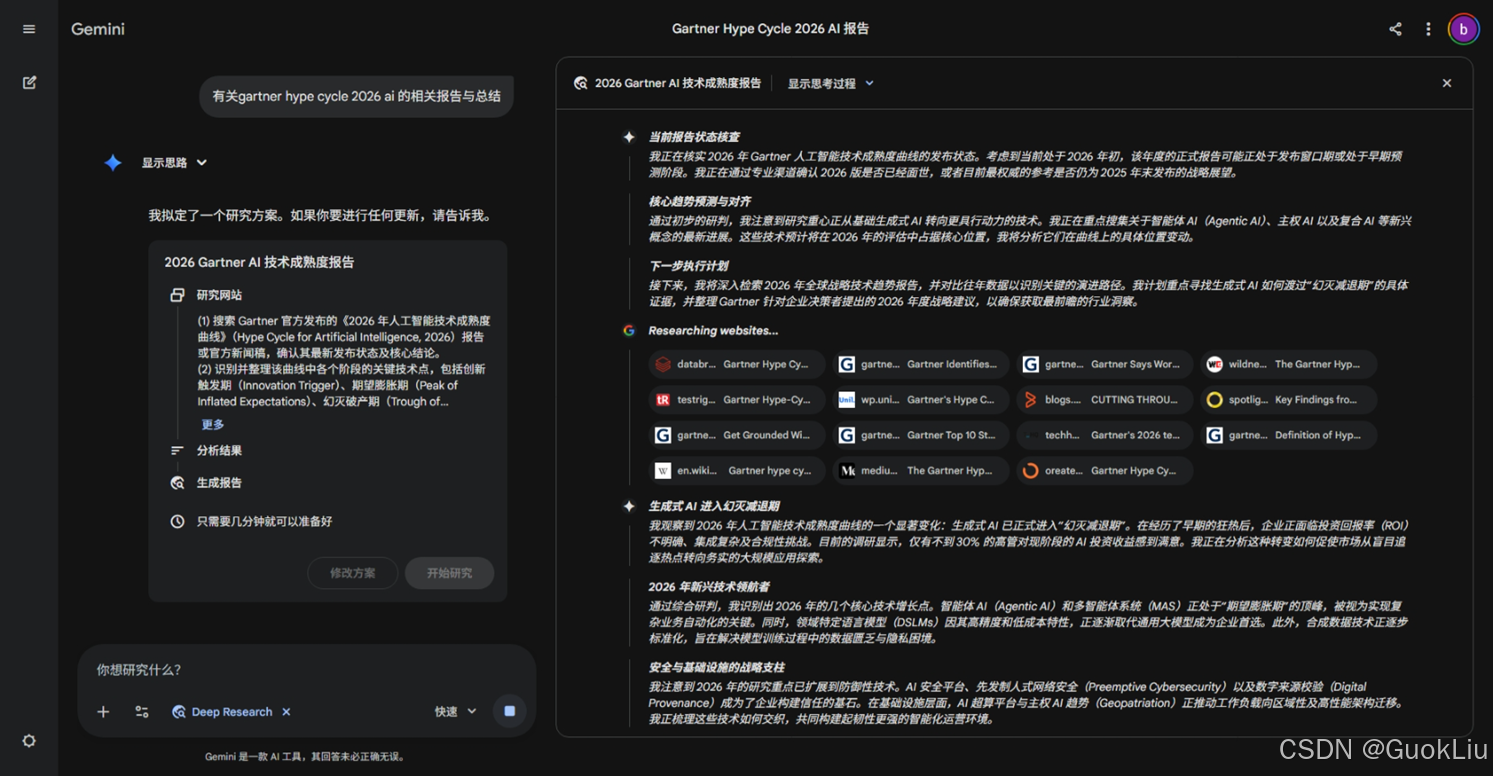Open the wildnet source chip
Image resolution: width=1493 pixels, height=776 pixels.
click(x=1288, y=364)
